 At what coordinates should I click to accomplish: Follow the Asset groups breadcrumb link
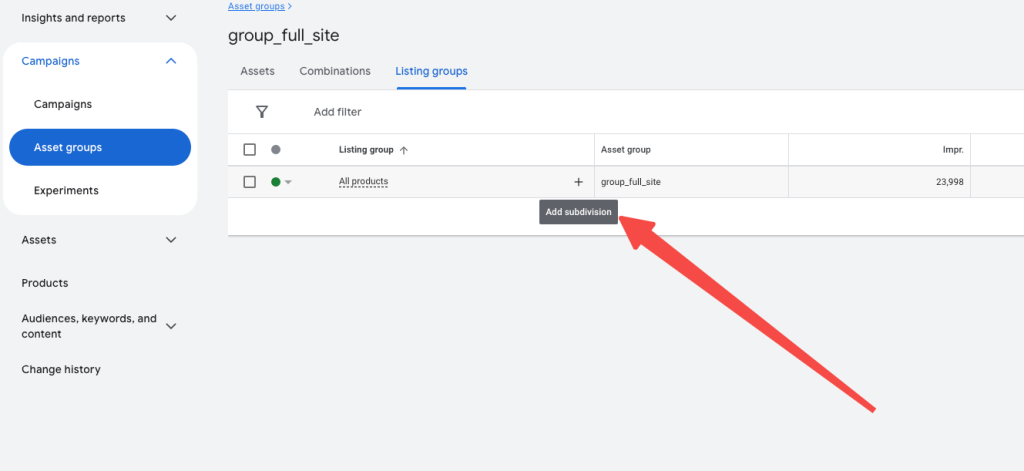click(x=256, y=6)
